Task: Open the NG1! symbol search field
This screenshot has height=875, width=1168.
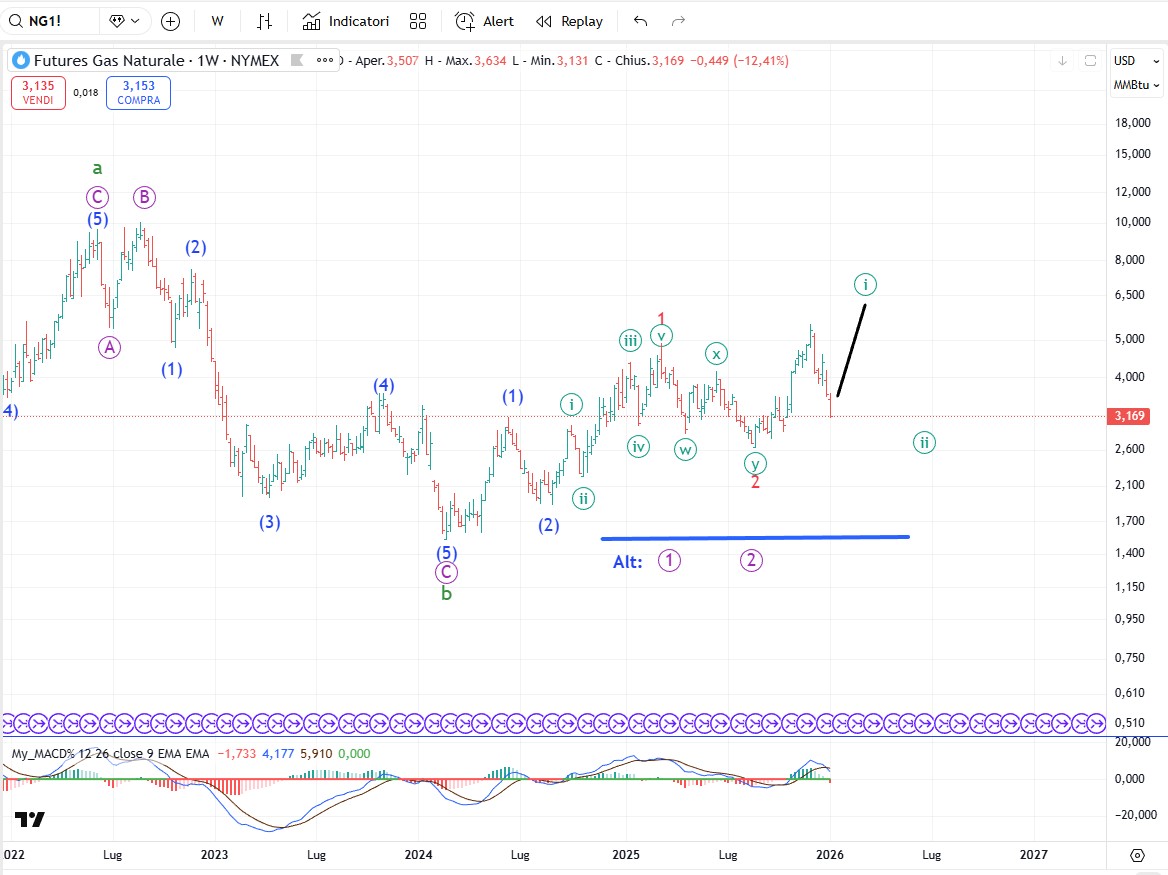Action: tap(50, 21)
